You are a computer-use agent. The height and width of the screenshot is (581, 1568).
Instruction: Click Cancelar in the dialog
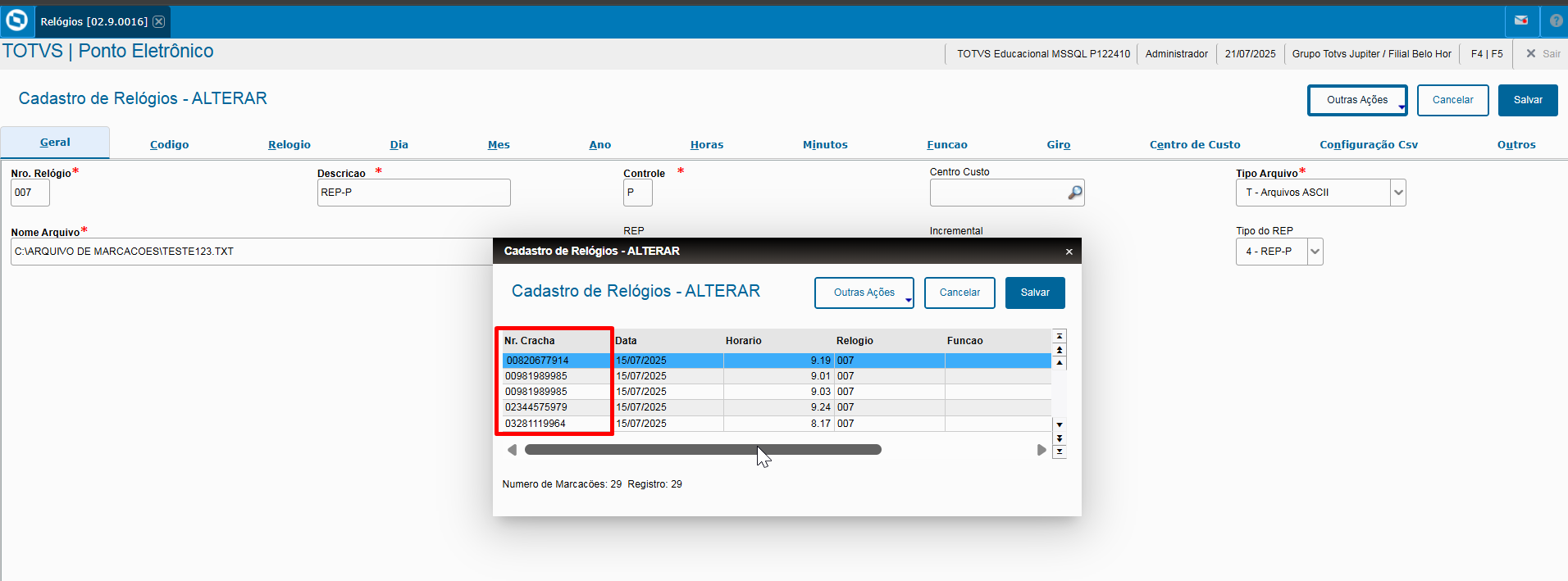click(x=959, y=293)
